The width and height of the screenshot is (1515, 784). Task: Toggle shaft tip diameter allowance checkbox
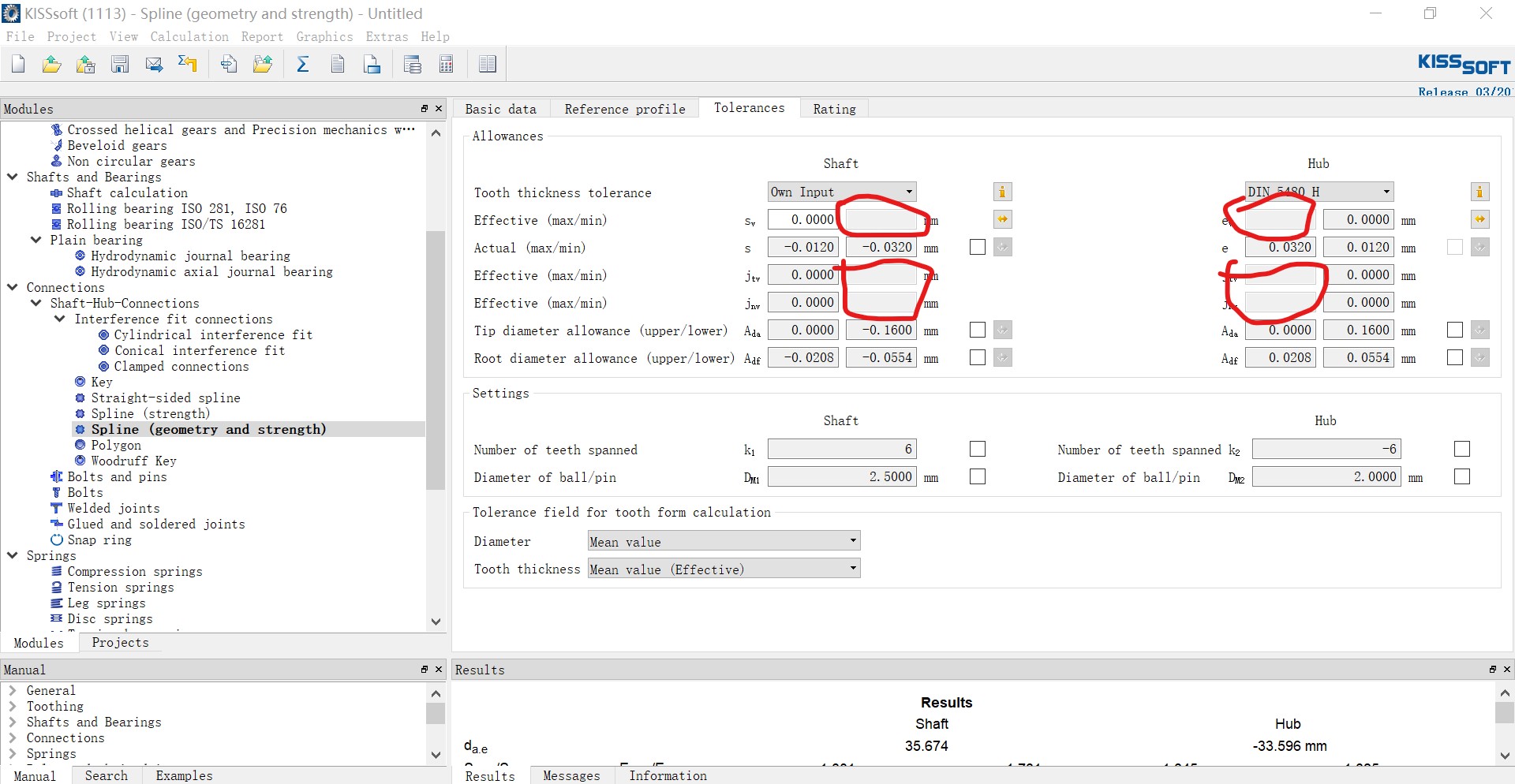pyautogui.click(x=978, y=330)
